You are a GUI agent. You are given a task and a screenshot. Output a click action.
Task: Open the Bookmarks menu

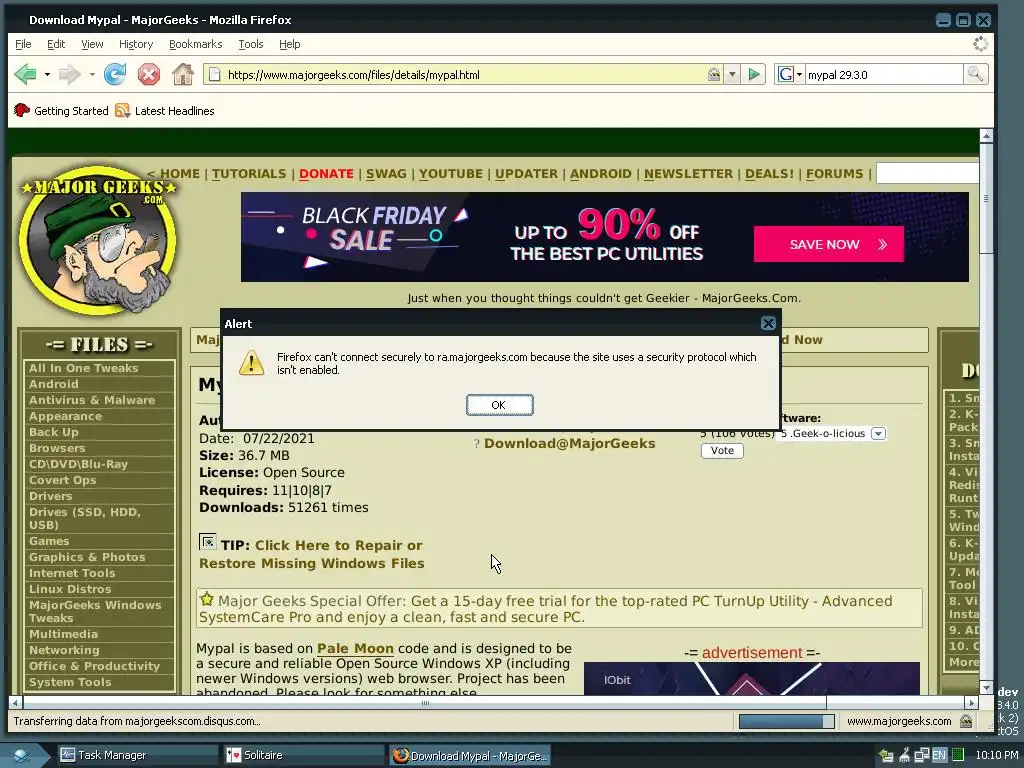coord(195,44)
